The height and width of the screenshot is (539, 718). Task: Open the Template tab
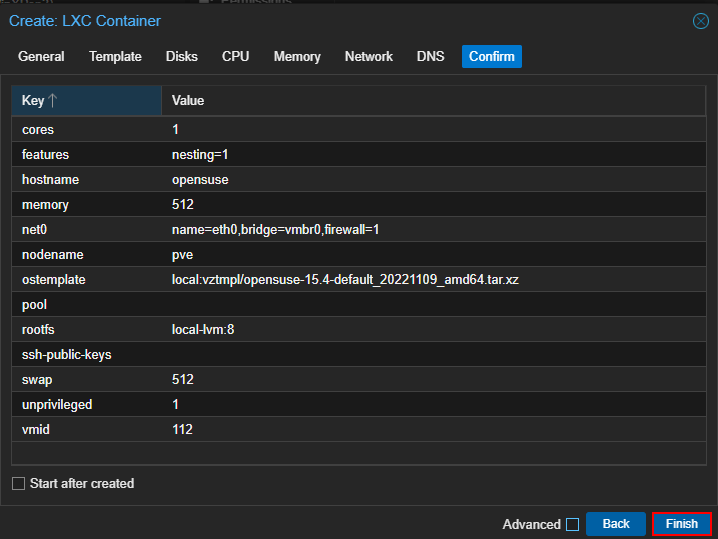pyautogui.click(x=115, y=57)
